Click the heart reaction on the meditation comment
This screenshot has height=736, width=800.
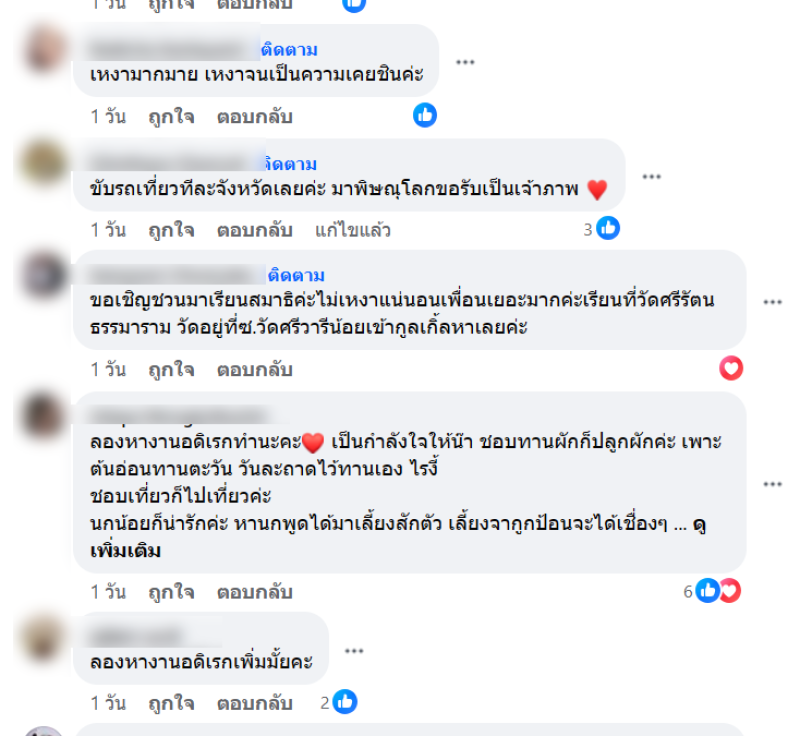point(731,368)
